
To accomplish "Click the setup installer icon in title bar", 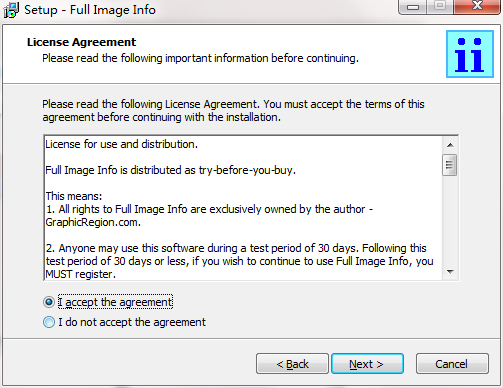I will (11, 10).
